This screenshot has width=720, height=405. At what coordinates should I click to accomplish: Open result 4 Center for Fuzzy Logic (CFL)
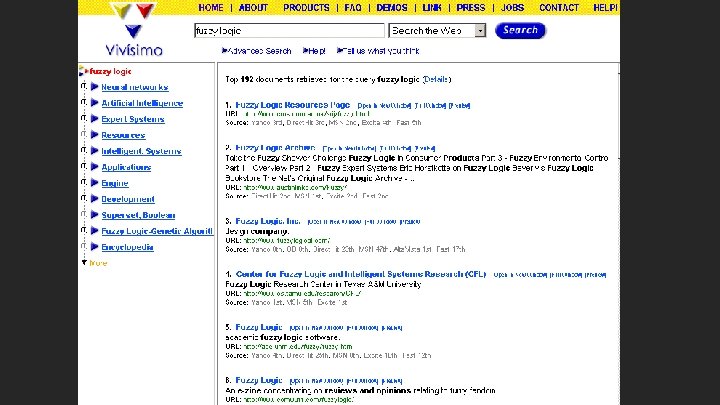pos(360,274)
